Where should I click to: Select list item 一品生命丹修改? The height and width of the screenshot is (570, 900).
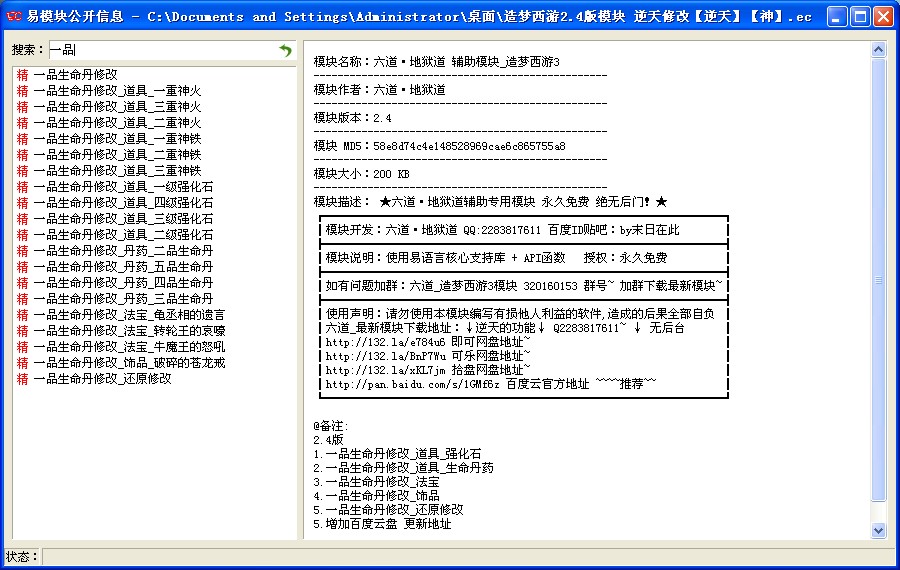click(x=75, y=75)
